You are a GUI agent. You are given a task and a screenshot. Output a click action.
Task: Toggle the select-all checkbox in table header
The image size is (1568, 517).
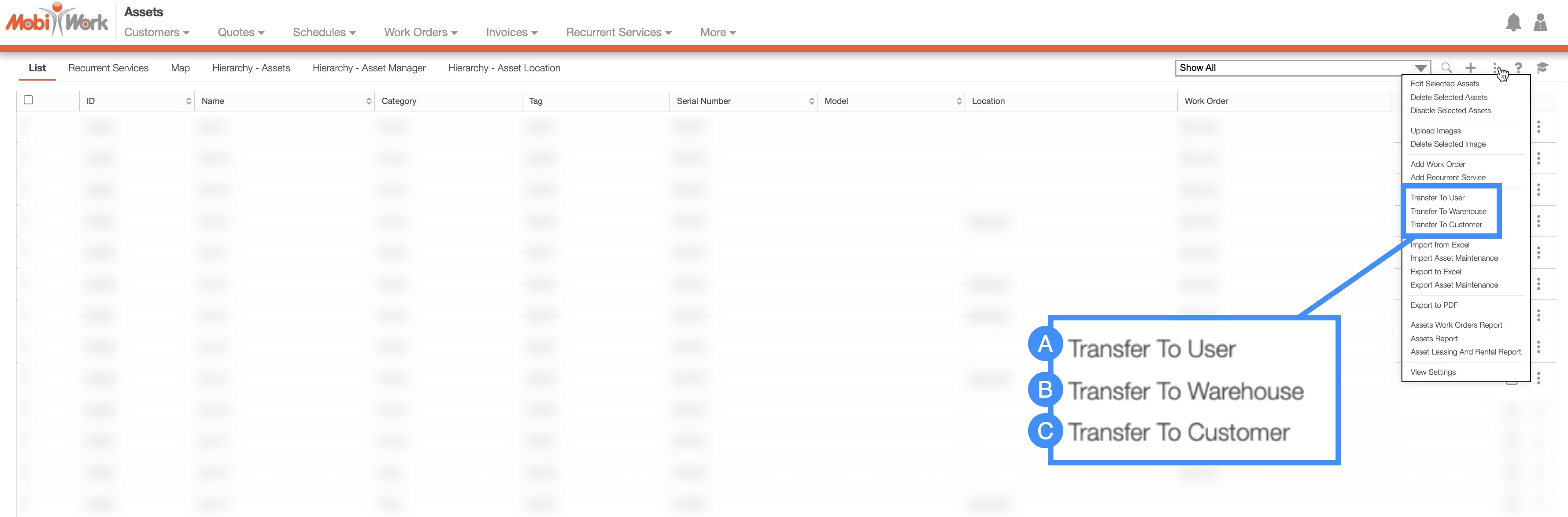coord(29,100)
